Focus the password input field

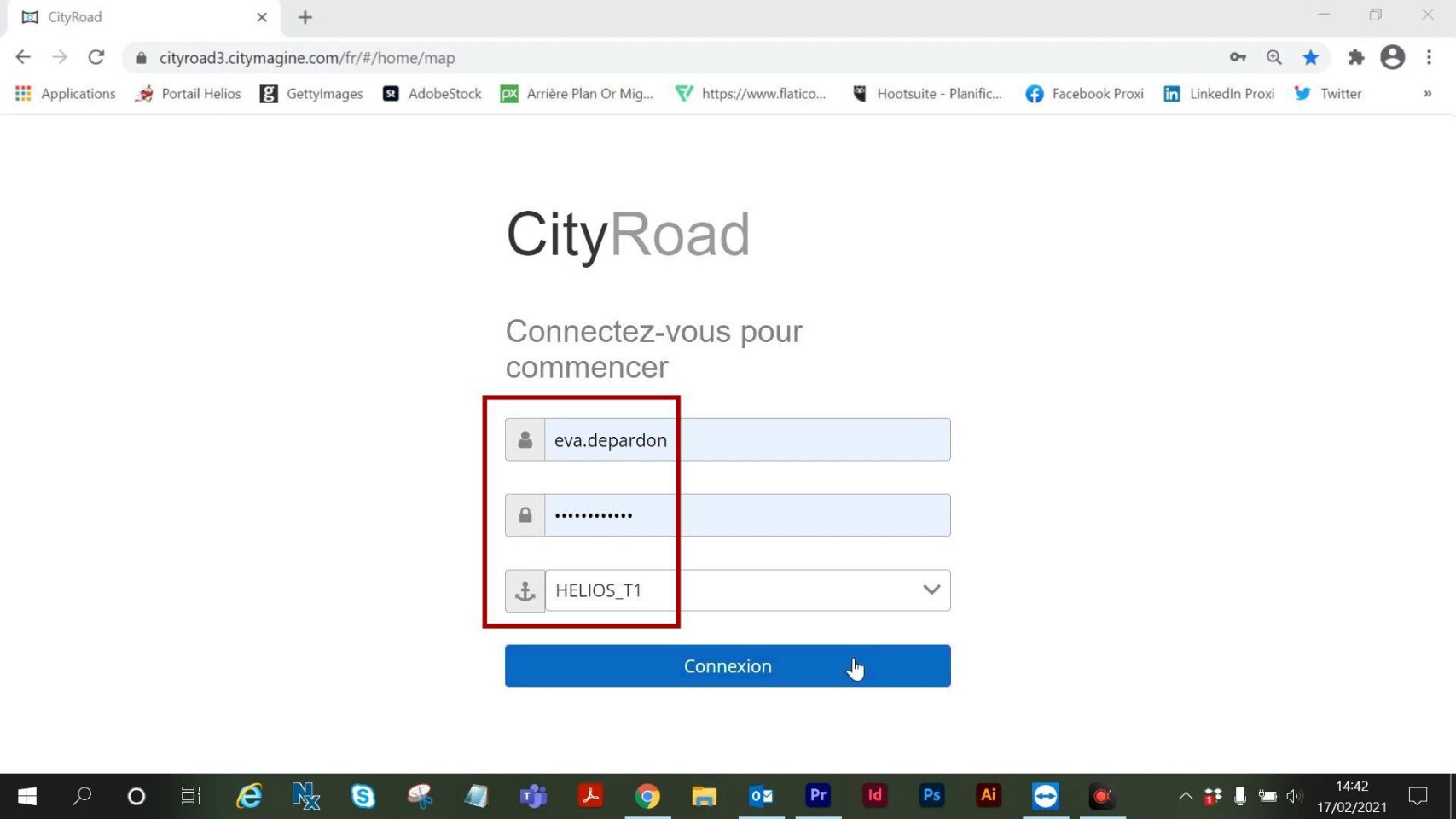747,515
